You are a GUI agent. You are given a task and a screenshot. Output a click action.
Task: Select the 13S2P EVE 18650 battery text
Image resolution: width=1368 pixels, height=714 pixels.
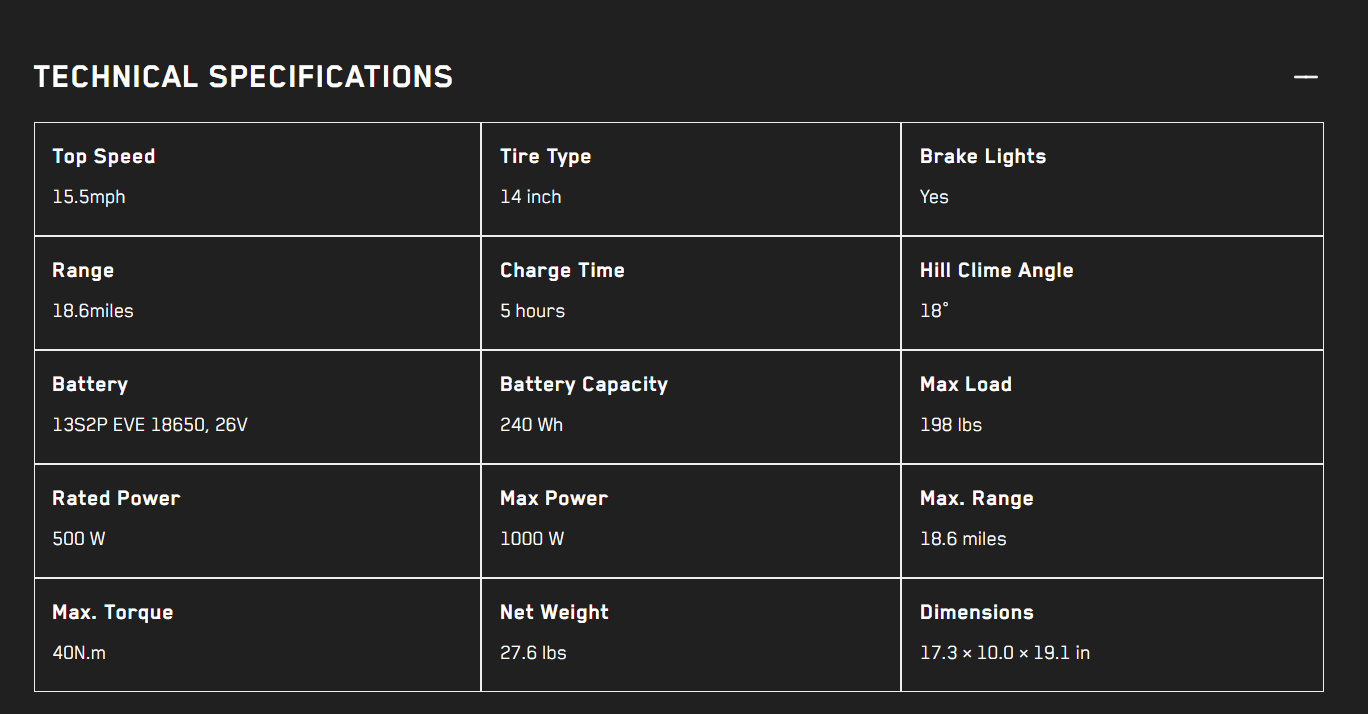pos(150,424)
